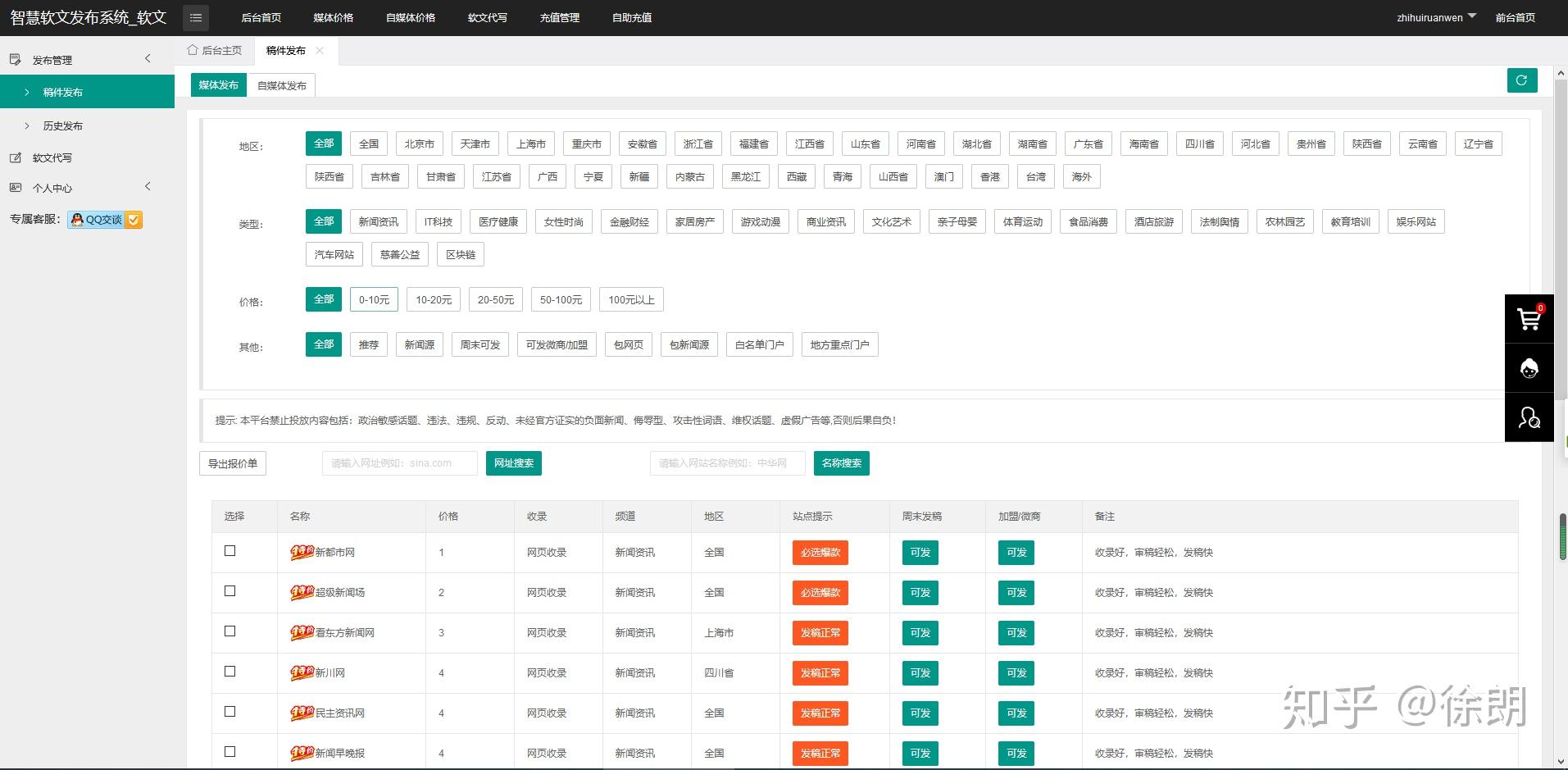Click the 个人中心 sidebar icon
Image resolution: width=1568 pixels, height=770 pixels.
[15, 188]
